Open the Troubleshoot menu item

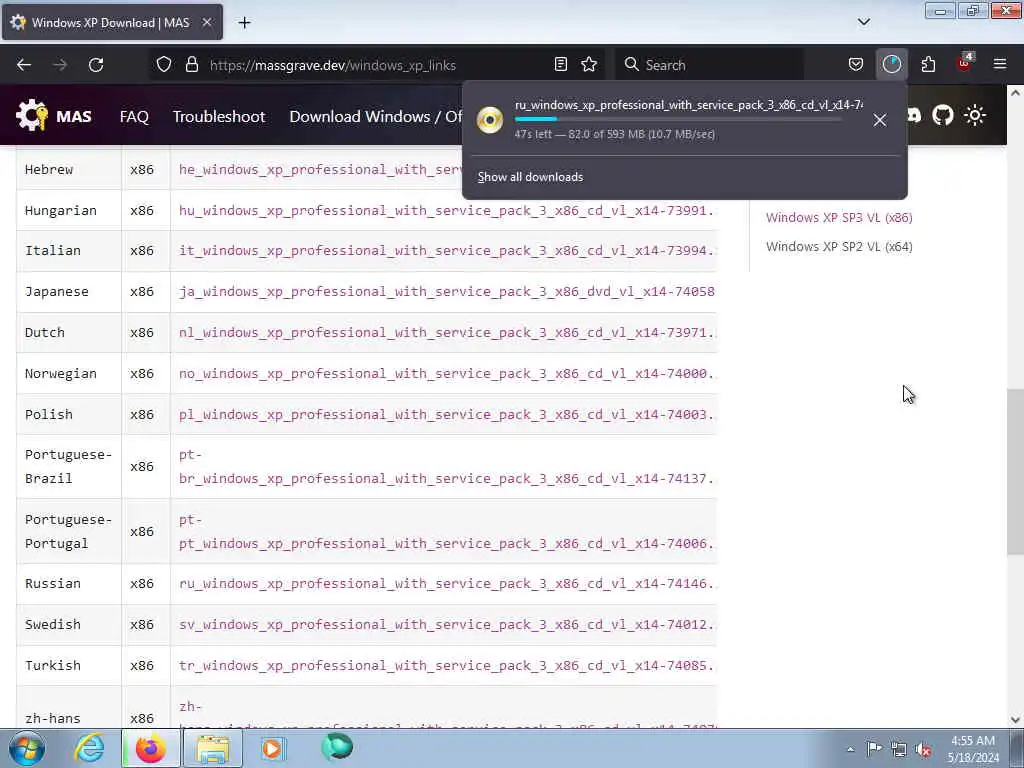tap(219, 116)
